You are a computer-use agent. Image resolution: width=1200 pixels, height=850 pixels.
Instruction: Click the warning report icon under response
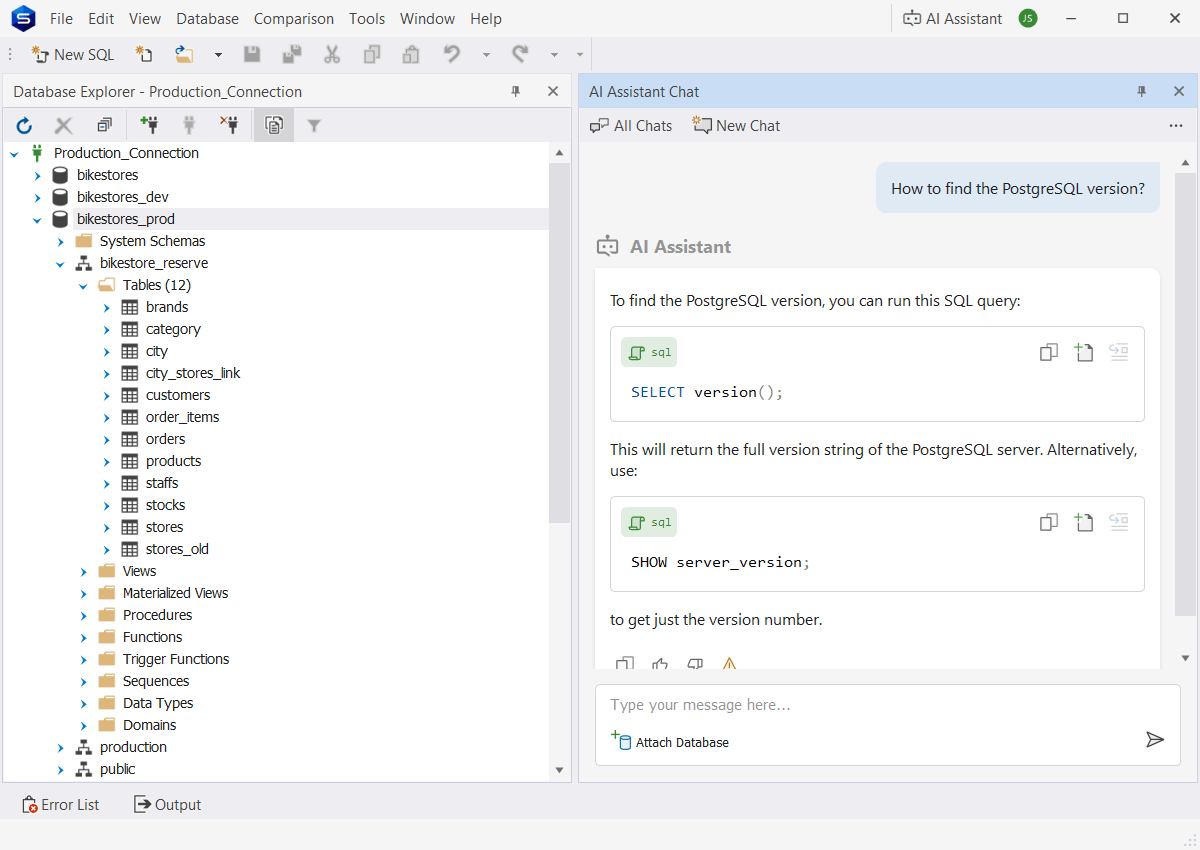point(730,663)
